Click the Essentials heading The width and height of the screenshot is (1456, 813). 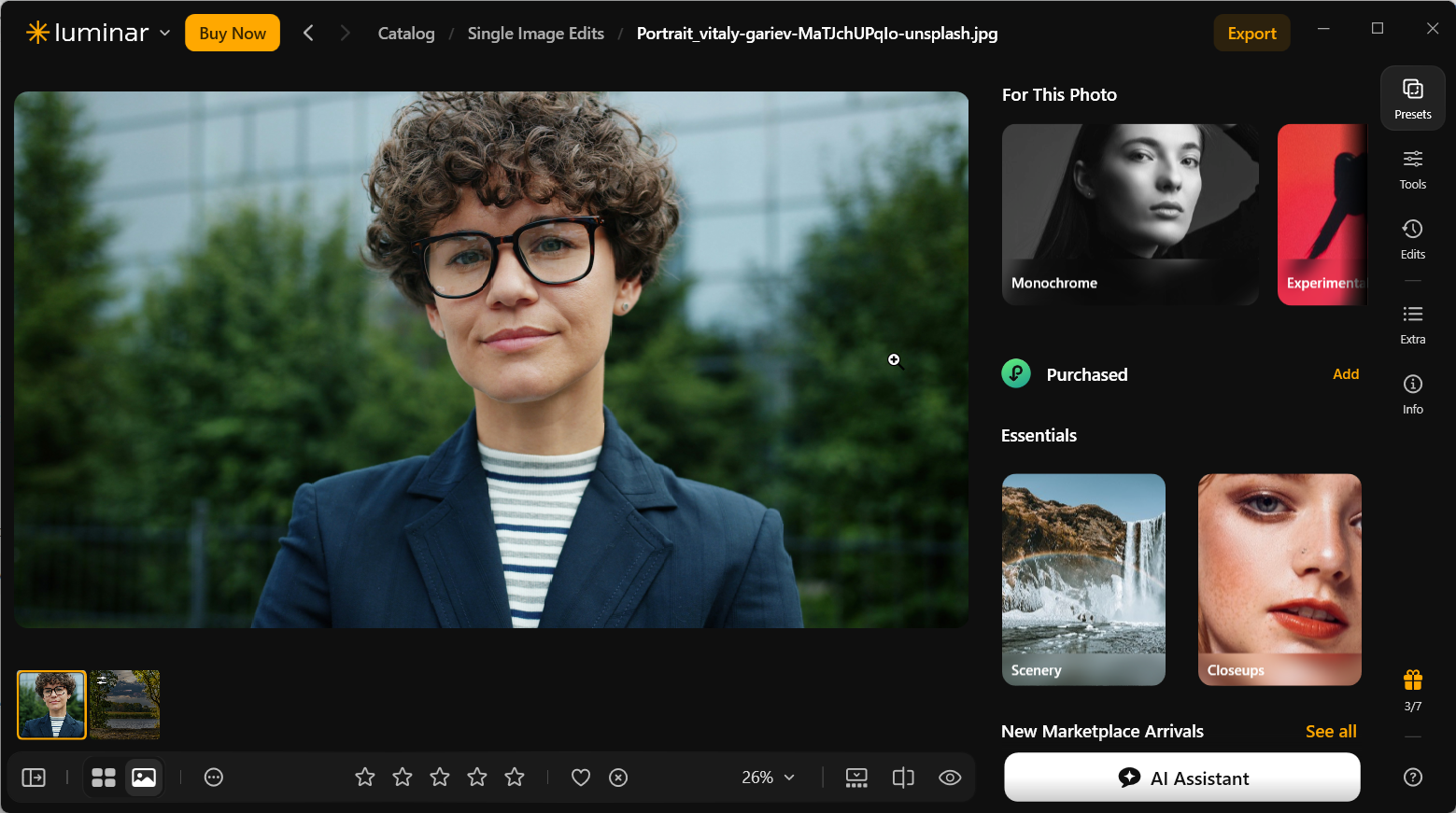pos(1039,435)
